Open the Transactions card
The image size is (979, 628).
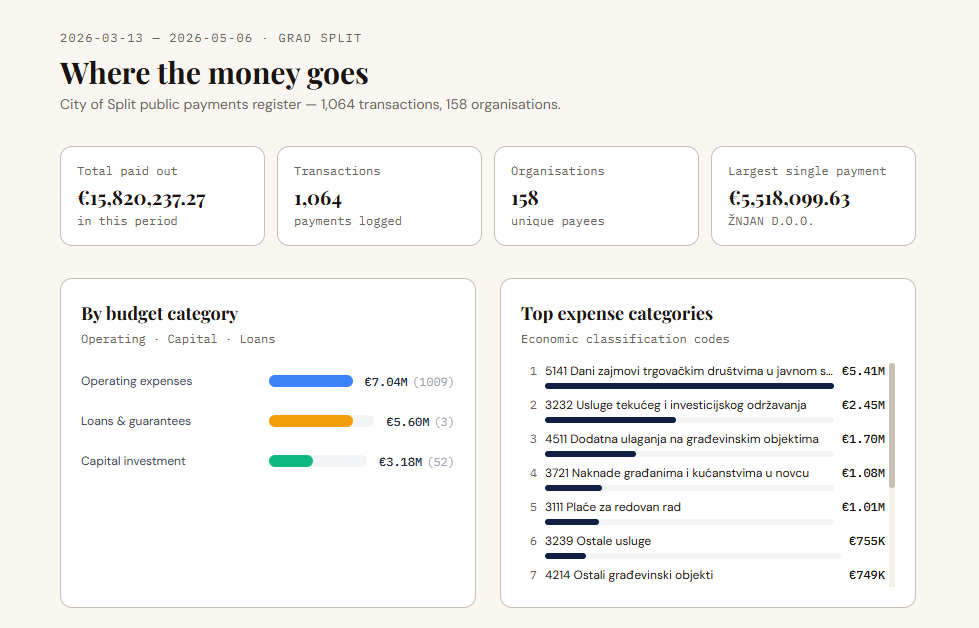pos(380,196)
